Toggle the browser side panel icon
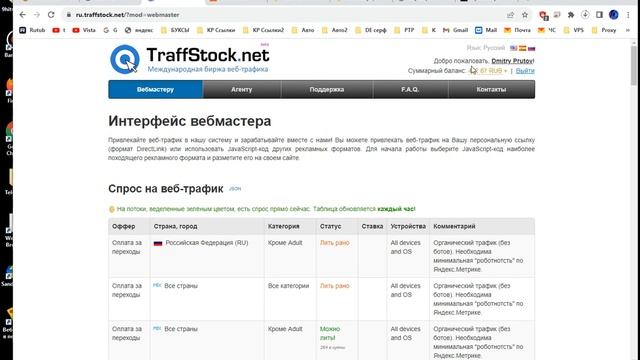The image size is (640, 360). pyautogui.click(x=599, y=15)
